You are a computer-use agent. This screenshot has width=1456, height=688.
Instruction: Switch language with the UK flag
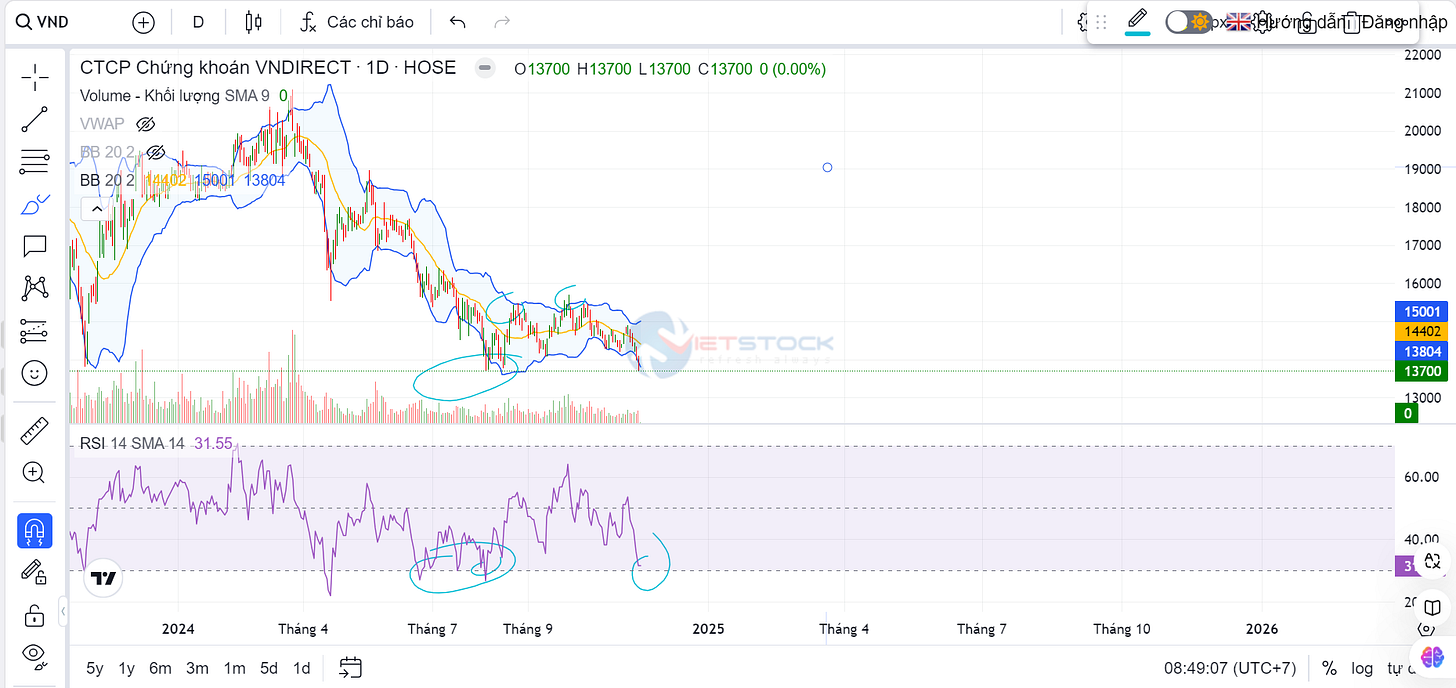coord(1240,21)
